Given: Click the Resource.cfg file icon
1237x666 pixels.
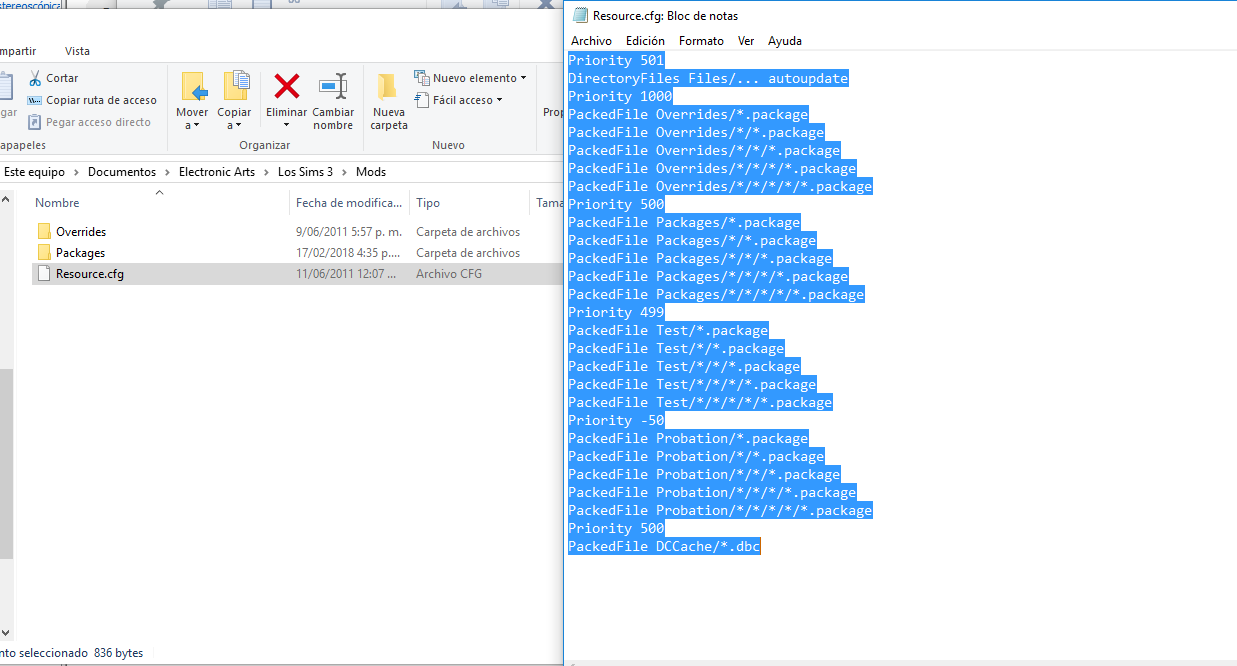Looking at the screenshot, I should [x=44, y=274].
